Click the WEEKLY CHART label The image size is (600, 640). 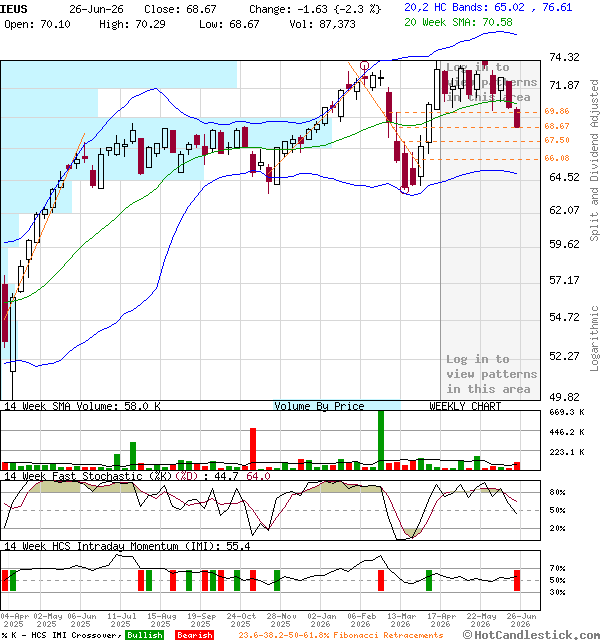click(465, 406)
